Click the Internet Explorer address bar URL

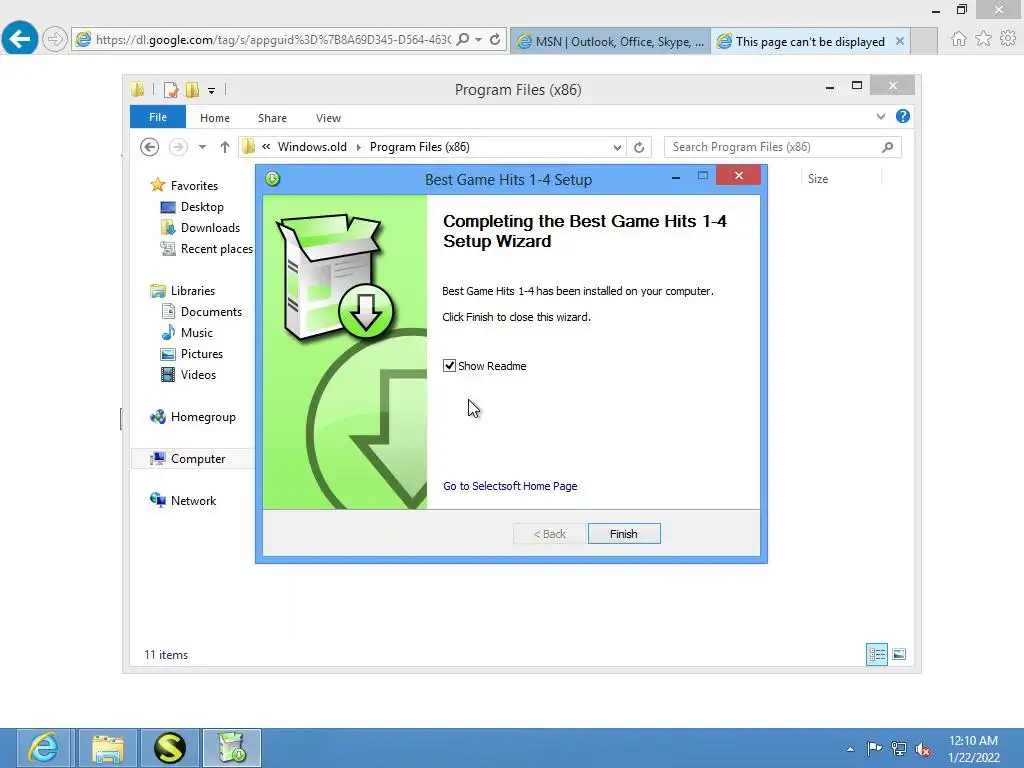point(273,40)
